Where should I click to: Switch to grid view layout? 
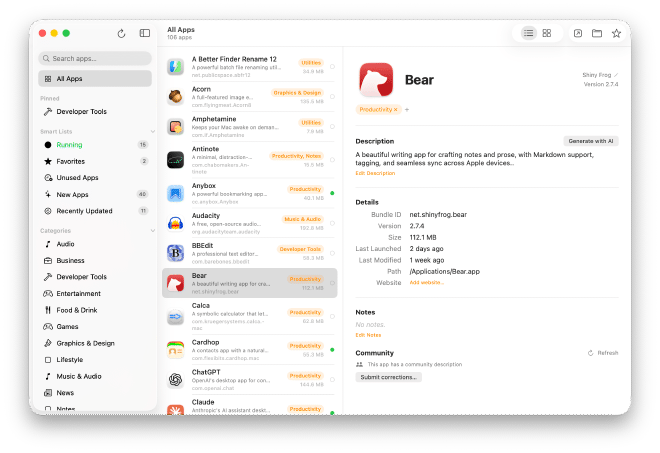tap(546, 33)
